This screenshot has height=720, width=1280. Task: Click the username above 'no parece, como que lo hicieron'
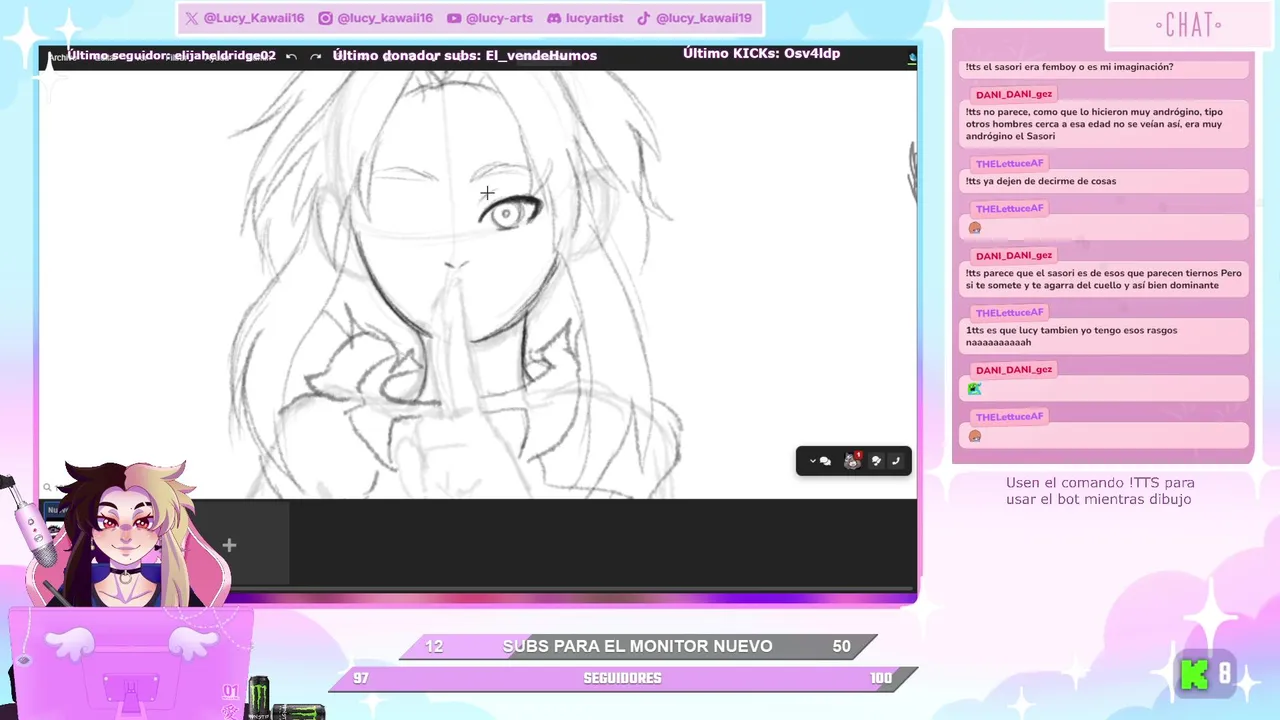click(x=1014, y=94)
